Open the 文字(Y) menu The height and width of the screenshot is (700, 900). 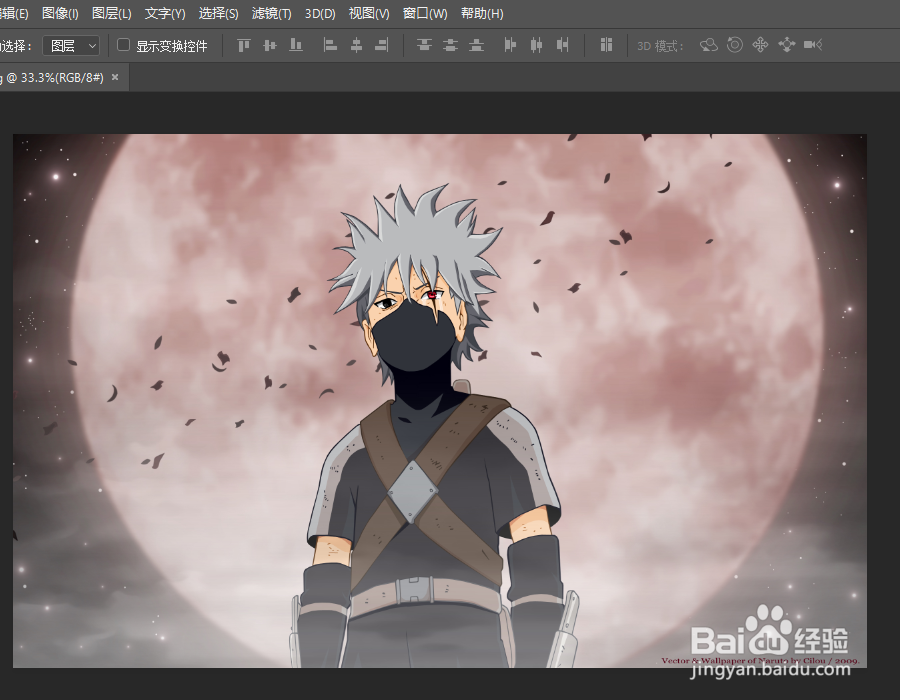coord(165,13)
